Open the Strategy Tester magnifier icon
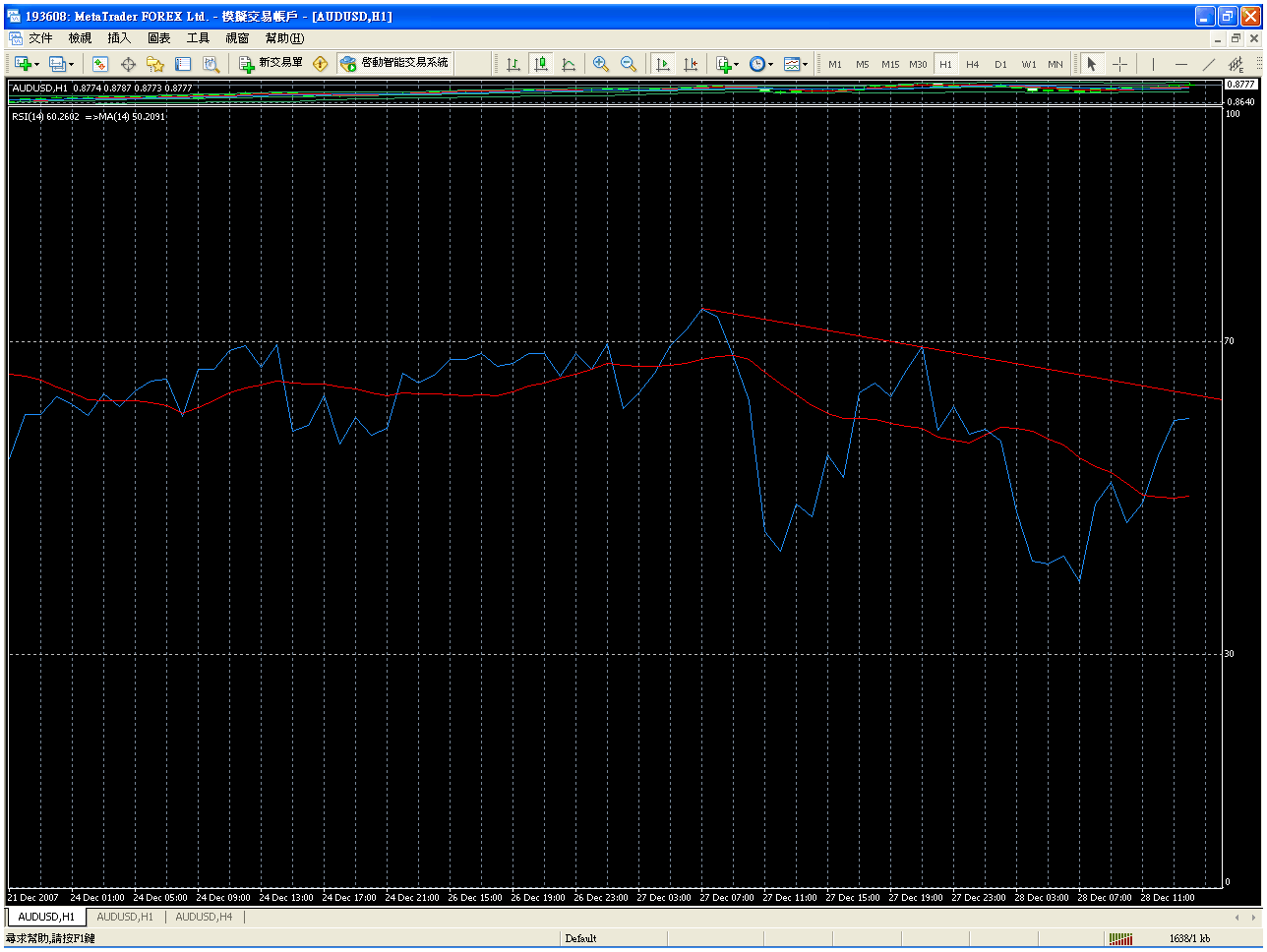Screen dimensions: 1267x952 [x=211, y=64]
